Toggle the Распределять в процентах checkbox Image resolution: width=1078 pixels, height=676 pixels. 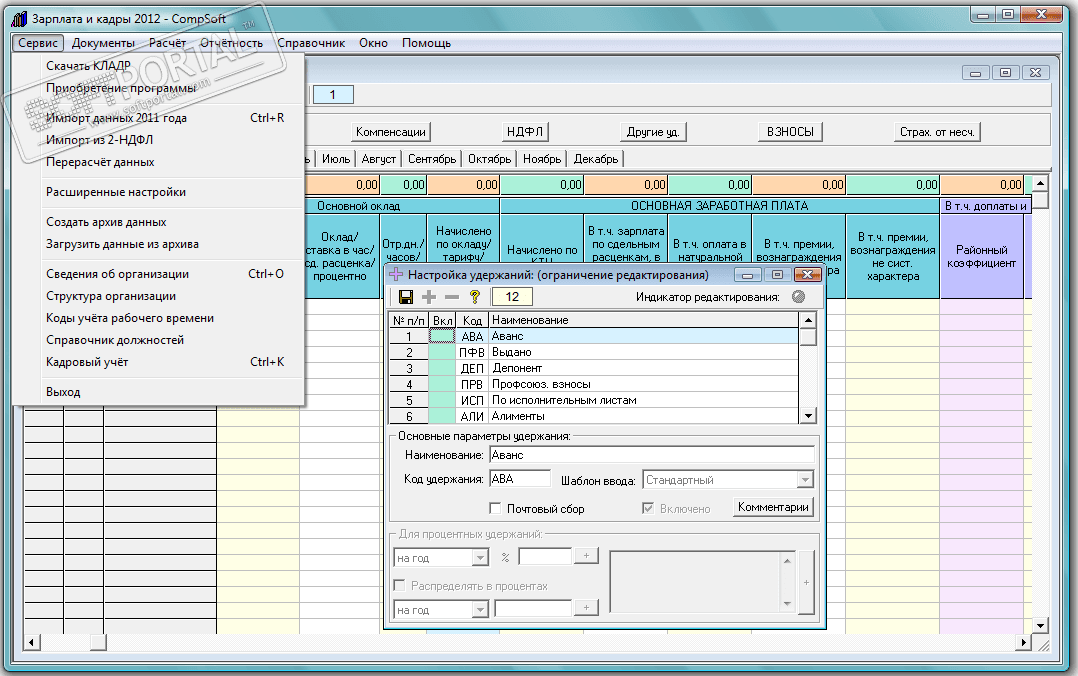[399, 585]
